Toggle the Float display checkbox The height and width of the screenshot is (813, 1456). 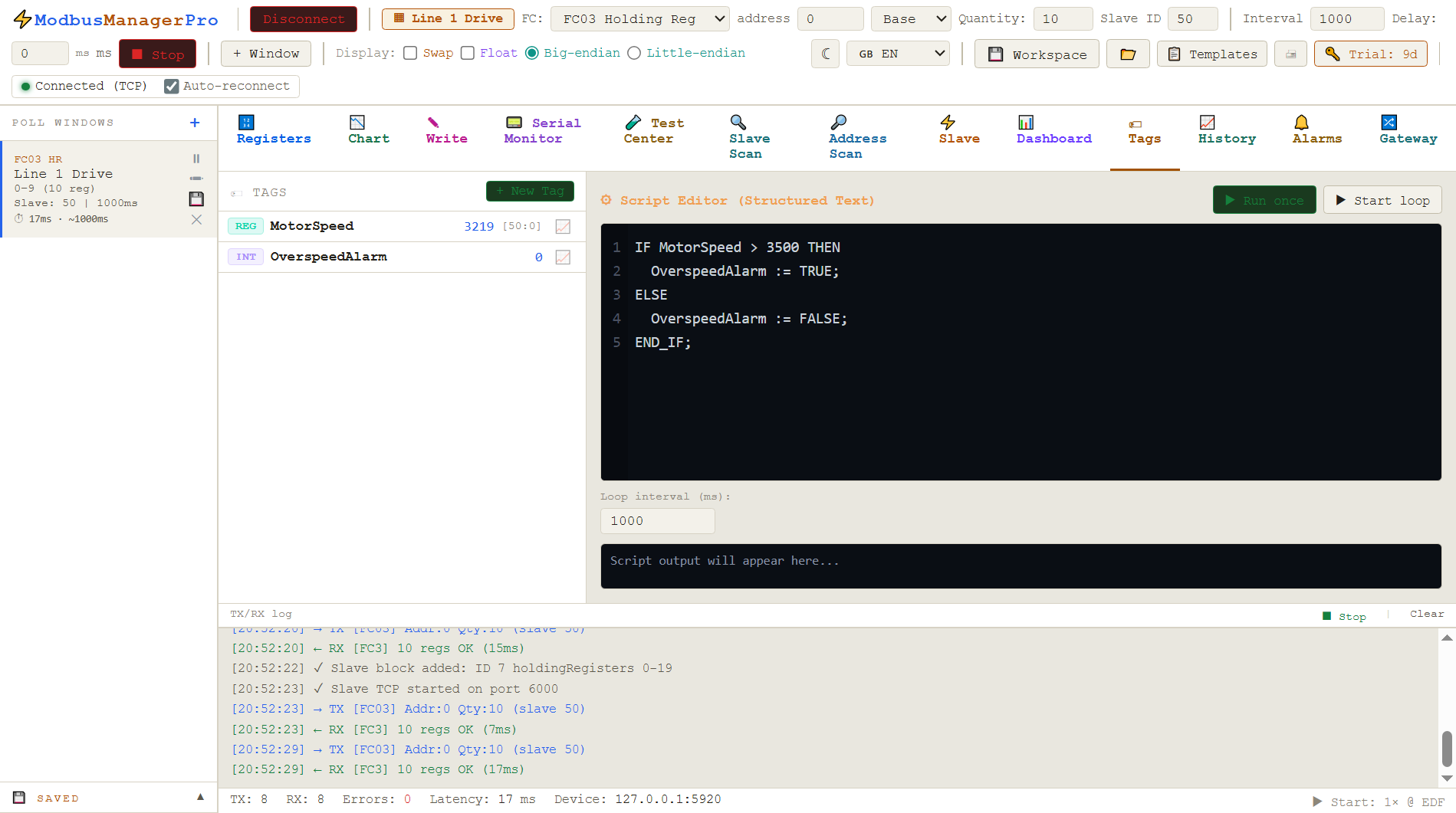click(x=468, y=53)
